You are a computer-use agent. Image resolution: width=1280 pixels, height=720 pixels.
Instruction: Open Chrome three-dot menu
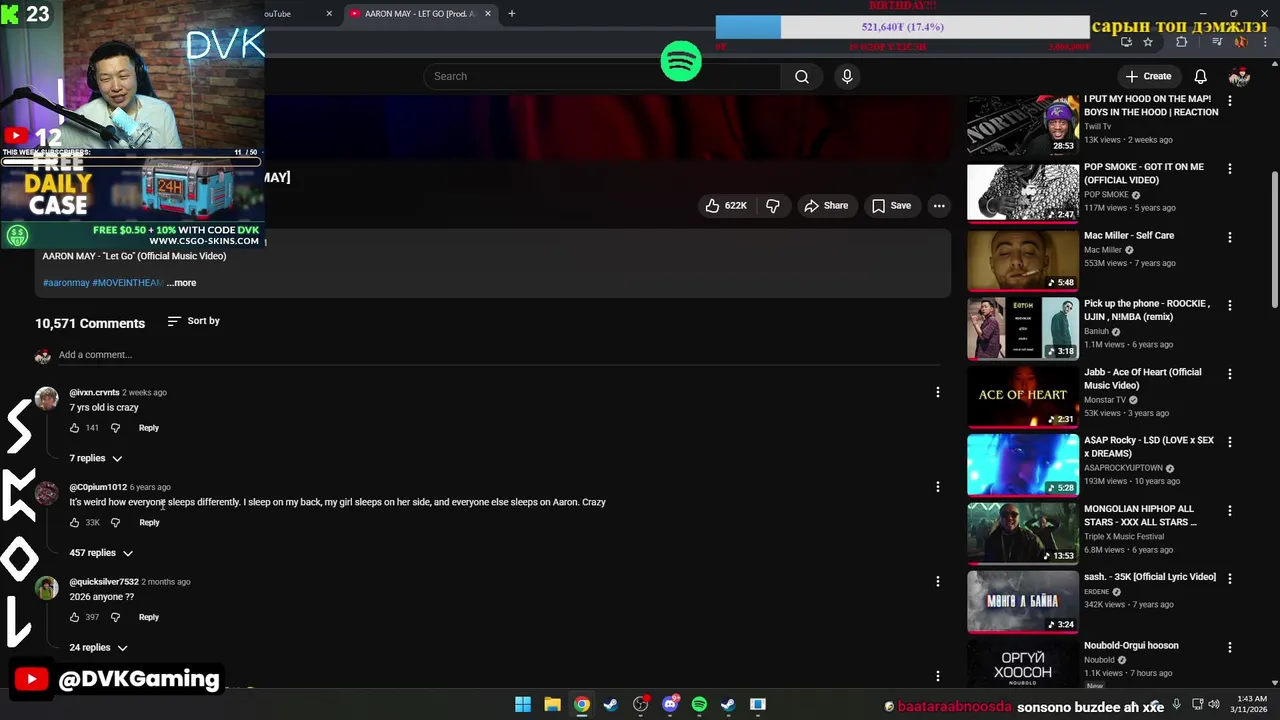coord(1265,42)
